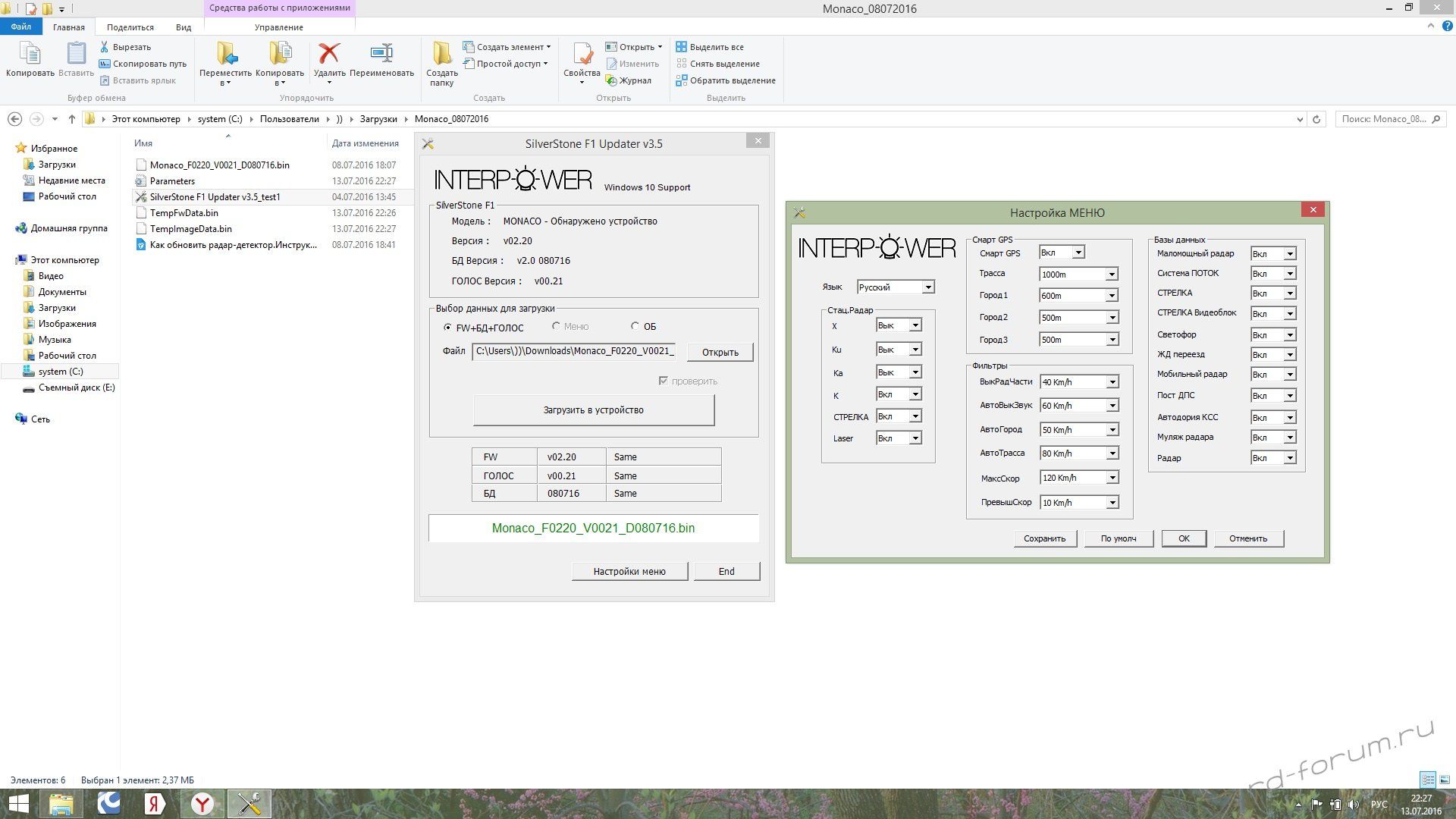Click the Файл path input field

coord(574,351)
